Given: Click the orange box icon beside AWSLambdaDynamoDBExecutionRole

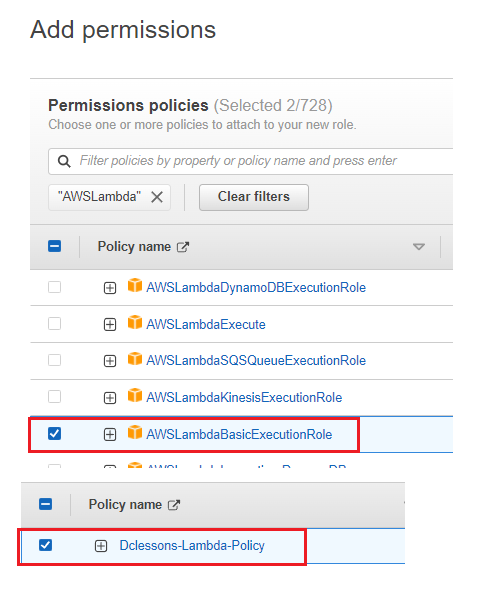Looking at the screenshot, I should click(x=135, y=286).
